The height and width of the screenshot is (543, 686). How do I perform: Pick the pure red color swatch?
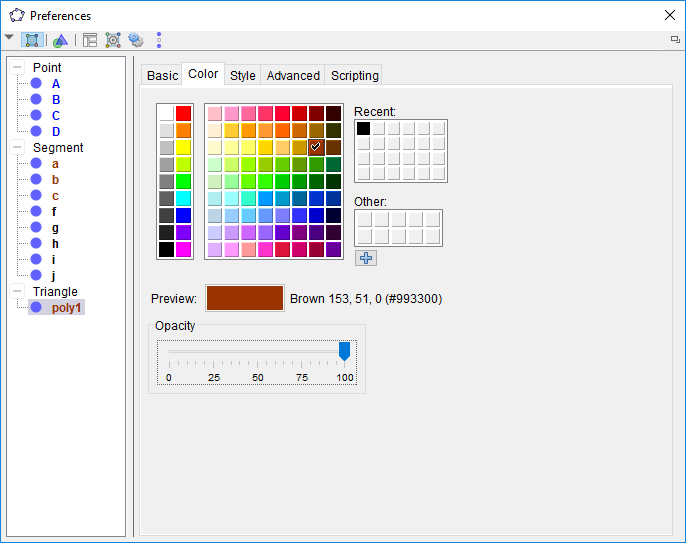click(x=183, y=113)
